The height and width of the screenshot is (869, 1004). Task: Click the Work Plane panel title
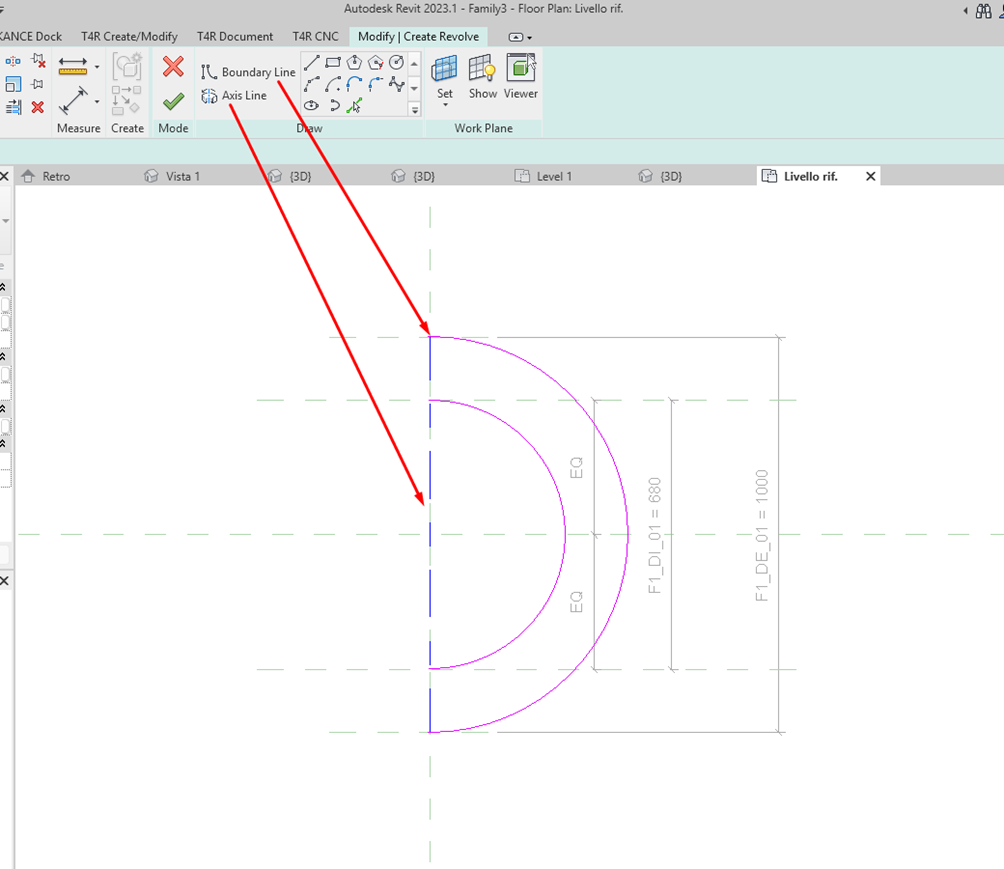click(483, 128)
